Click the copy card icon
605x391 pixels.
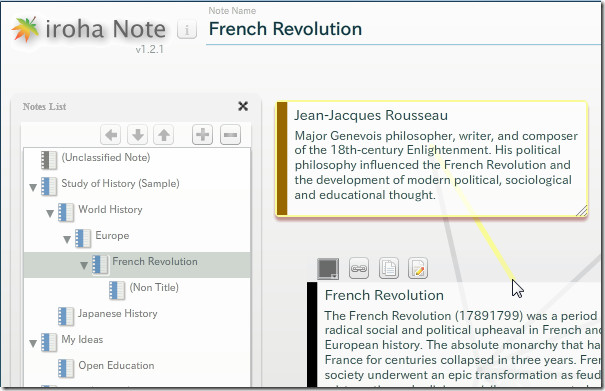[x=389, y=268]
